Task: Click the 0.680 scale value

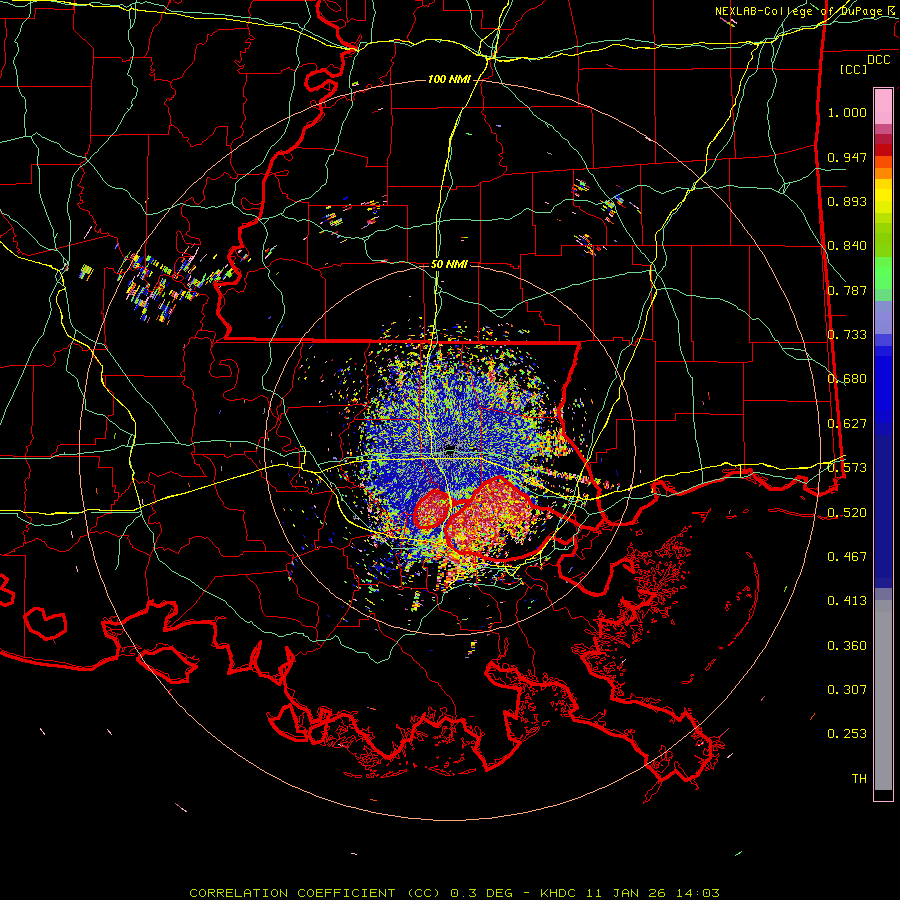Action: pos(847,379)
